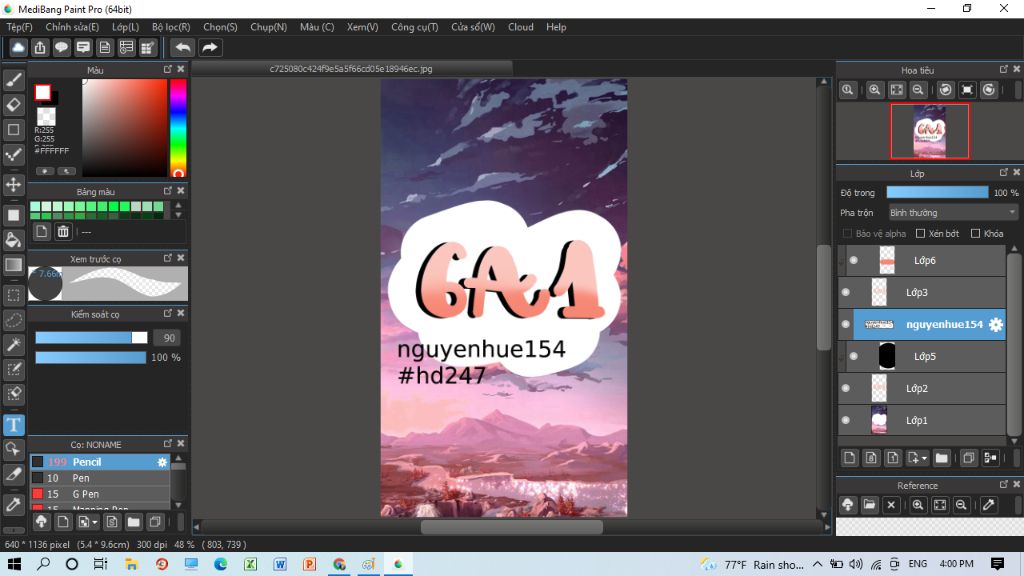Open the Pha trộn blend mode dropdown
Viewport: 1024px width, 576px height.
(x=953, y=213)
